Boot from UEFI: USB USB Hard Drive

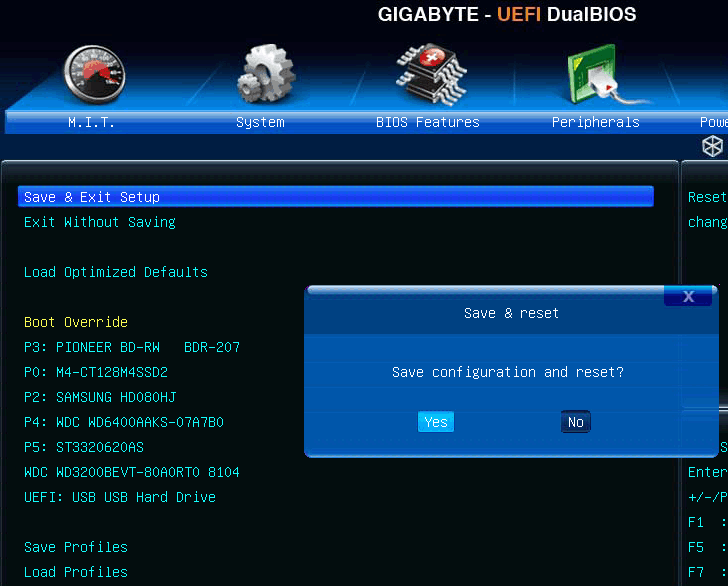click(x=120, y=497)
